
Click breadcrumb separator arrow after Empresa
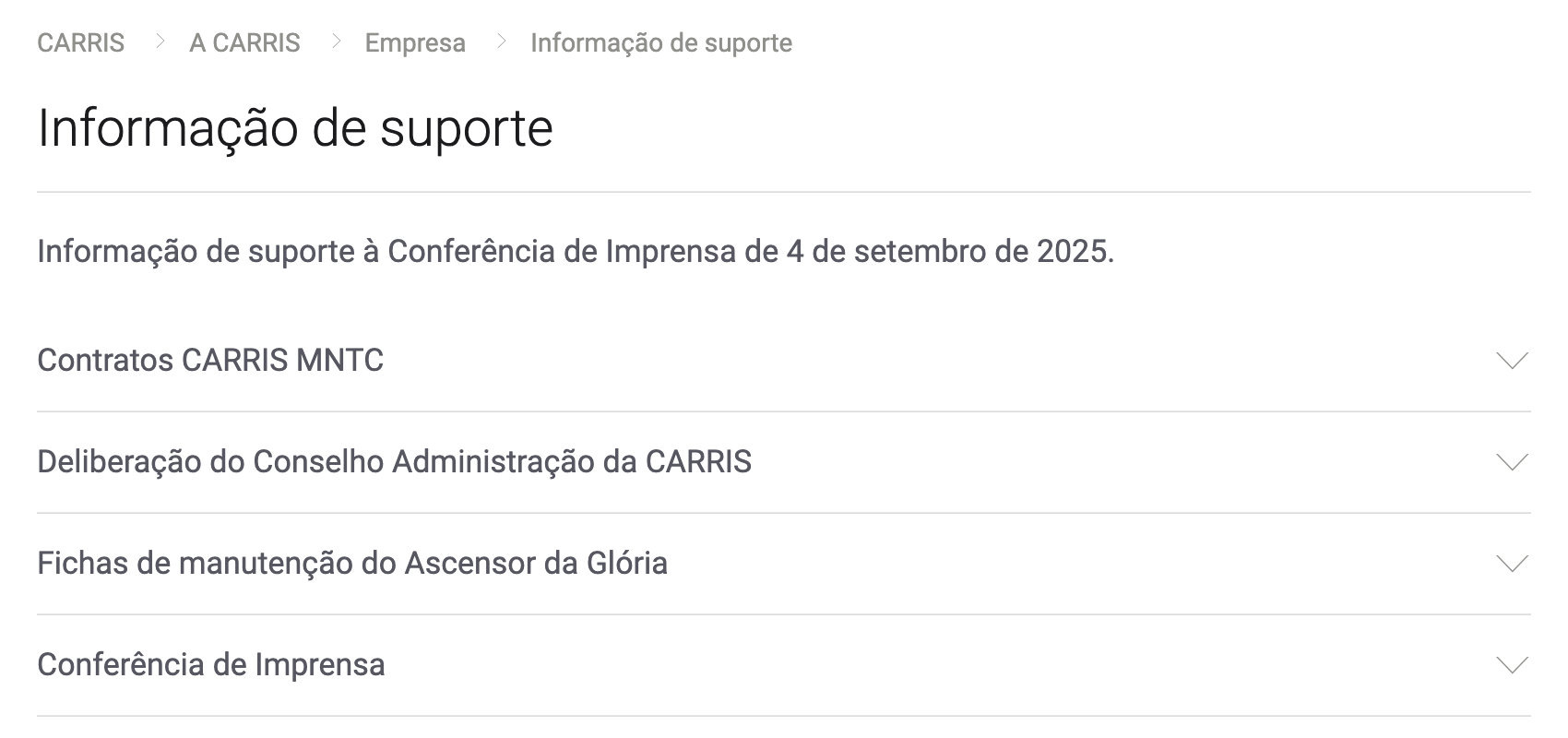(501, 42)
